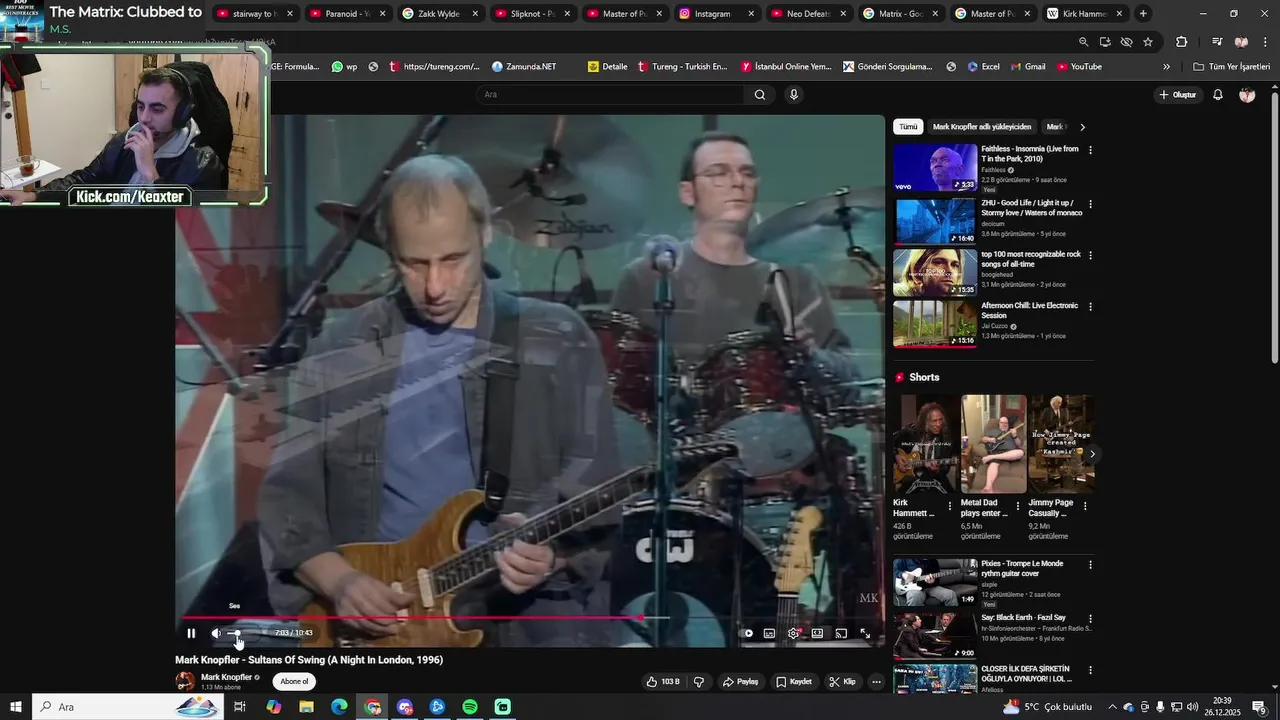
Task: Toggle subtitles in the video player
Action: (x=769, y=633)
